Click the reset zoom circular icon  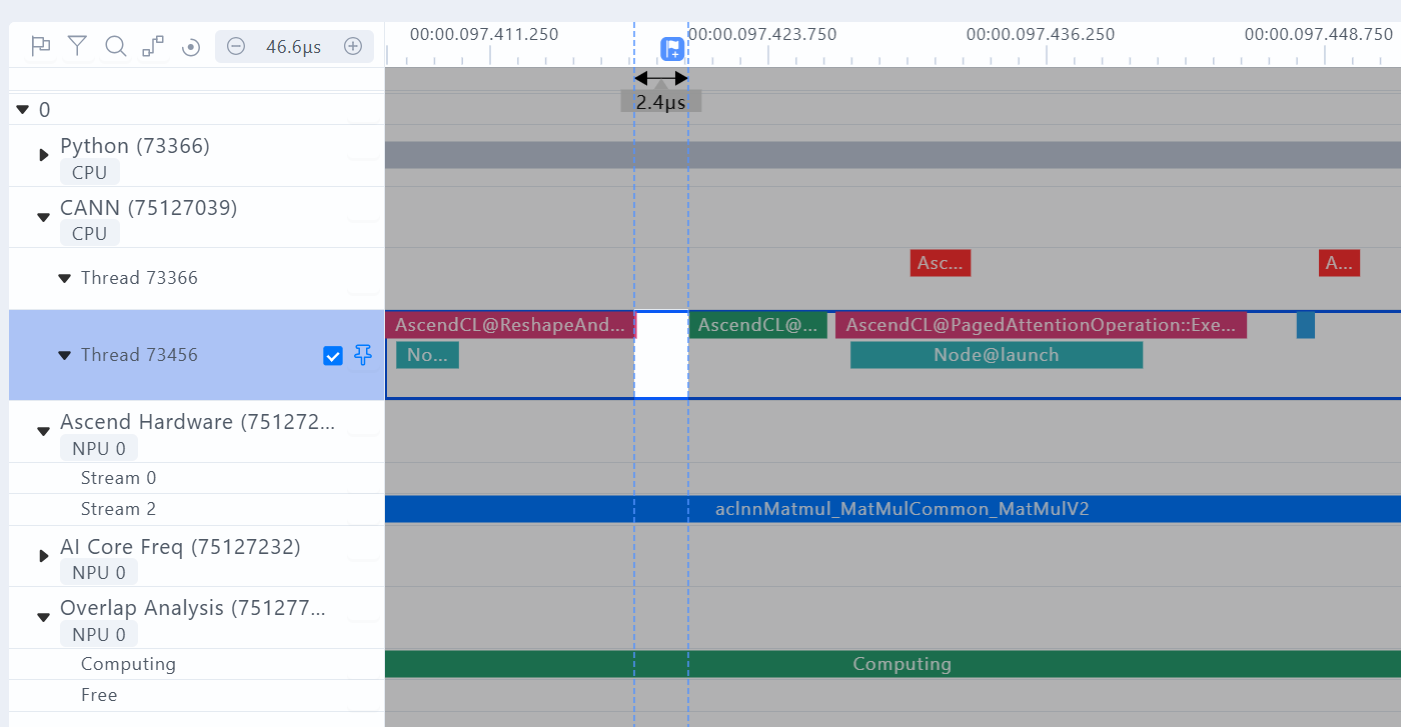coord(191,47)
